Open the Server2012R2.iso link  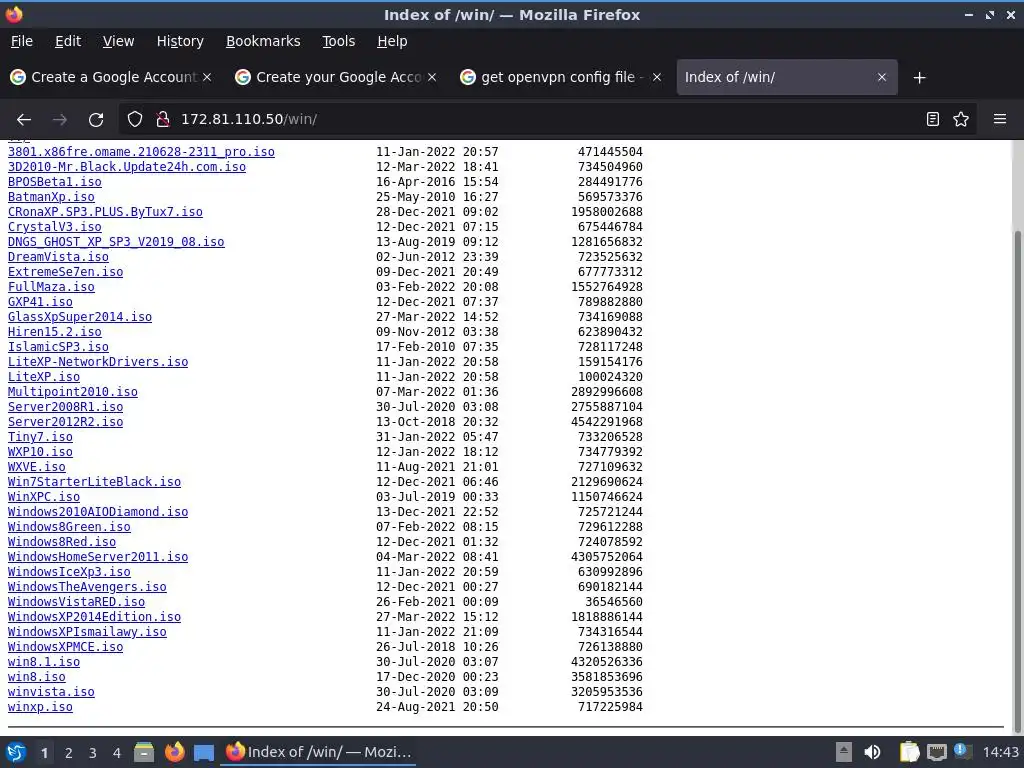click(65, 422)
